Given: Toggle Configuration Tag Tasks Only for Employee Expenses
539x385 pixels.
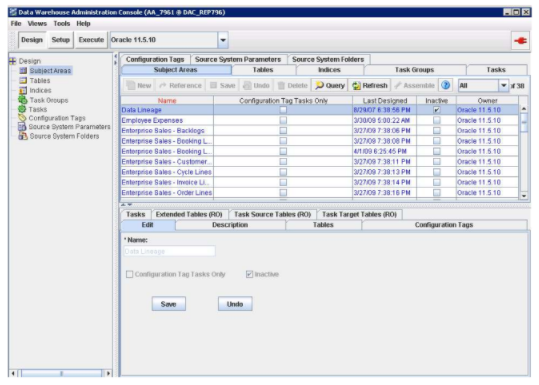Looking at the screenshot, I should pos(283,120).
